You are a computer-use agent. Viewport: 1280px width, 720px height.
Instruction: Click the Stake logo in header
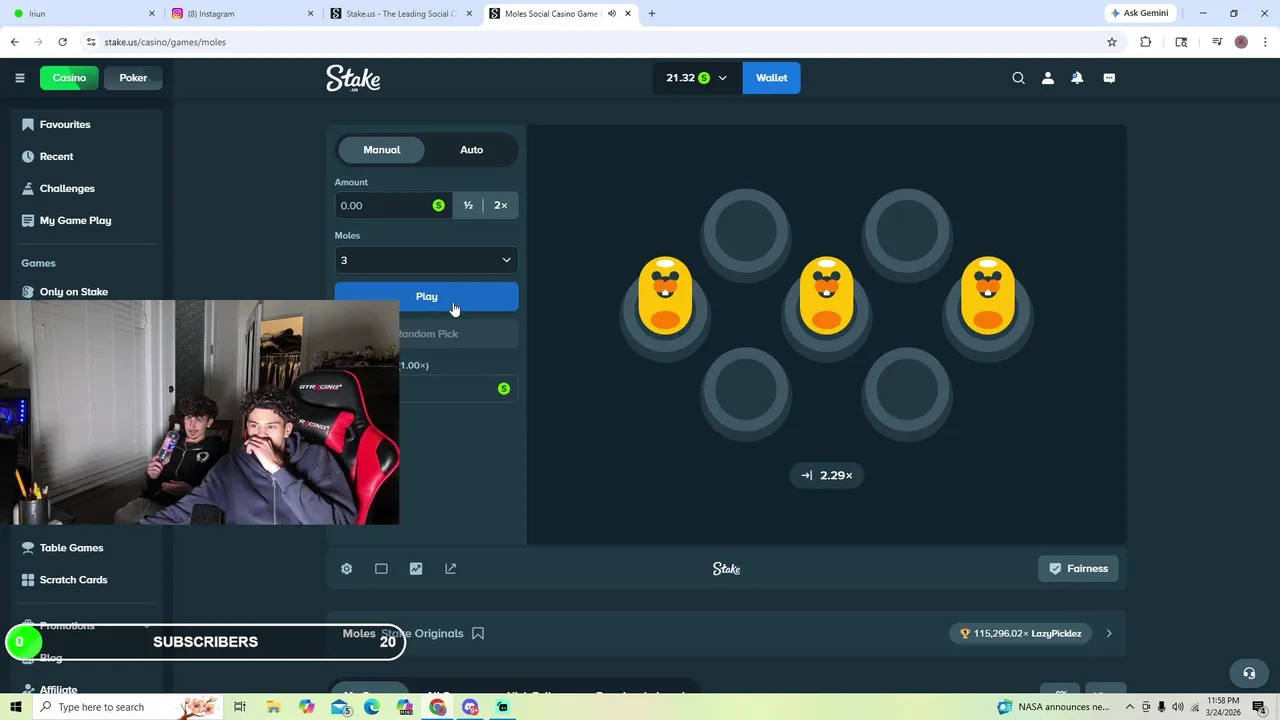pos(353,78)
